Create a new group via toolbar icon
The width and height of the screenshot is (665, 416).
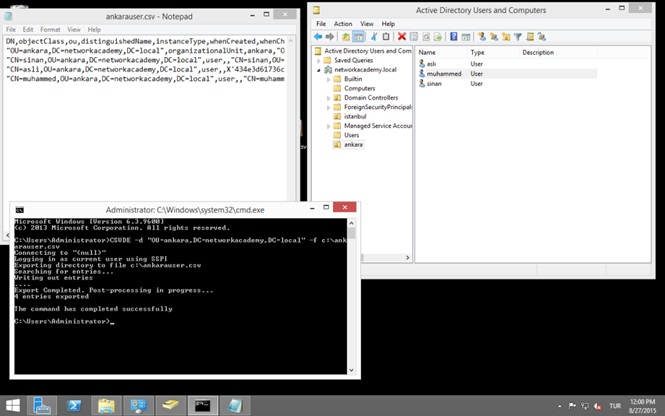494,37
